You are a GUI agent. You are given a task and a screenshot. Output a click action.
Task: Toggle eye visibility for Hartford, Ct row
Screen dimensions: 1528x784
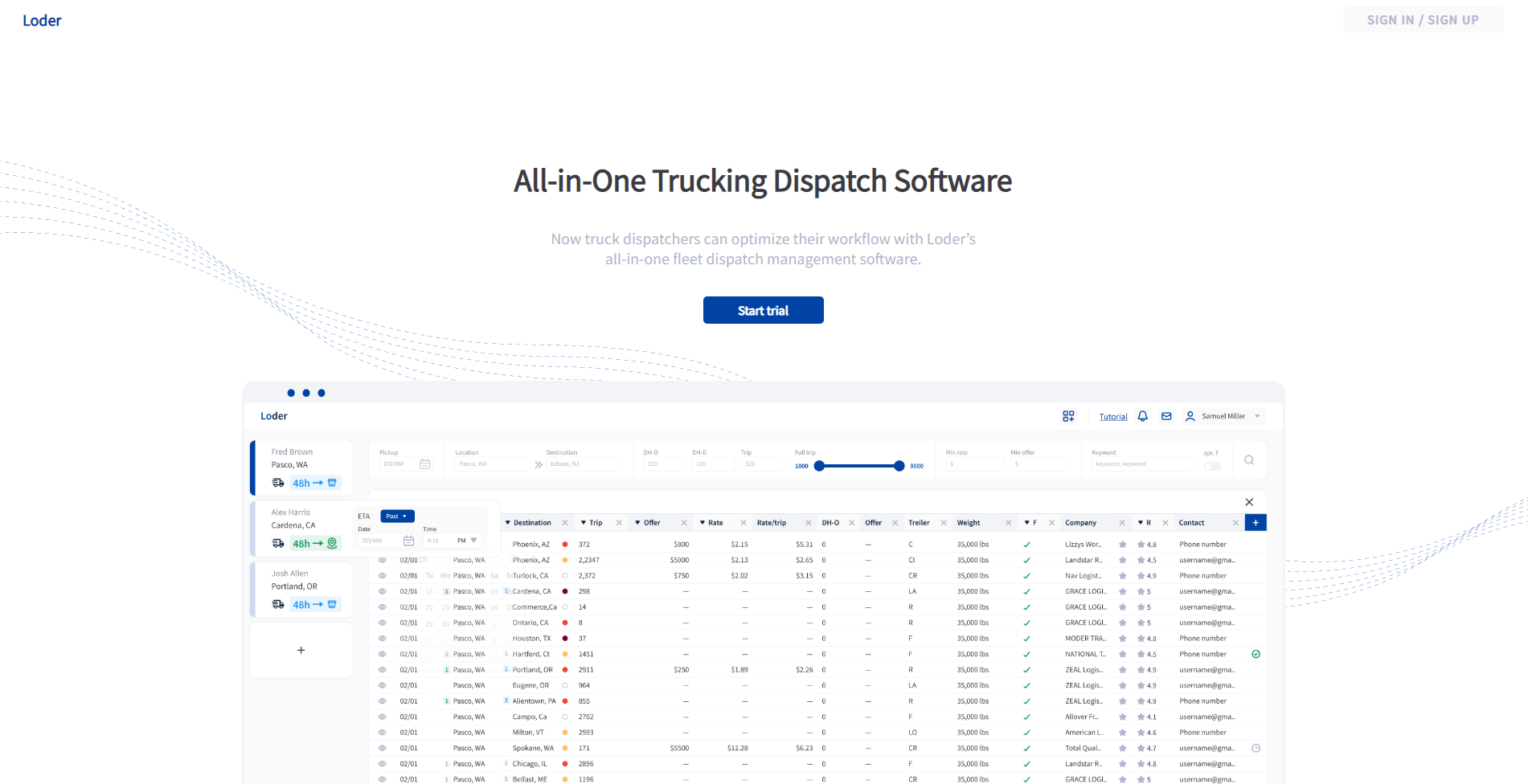point(383,654)
